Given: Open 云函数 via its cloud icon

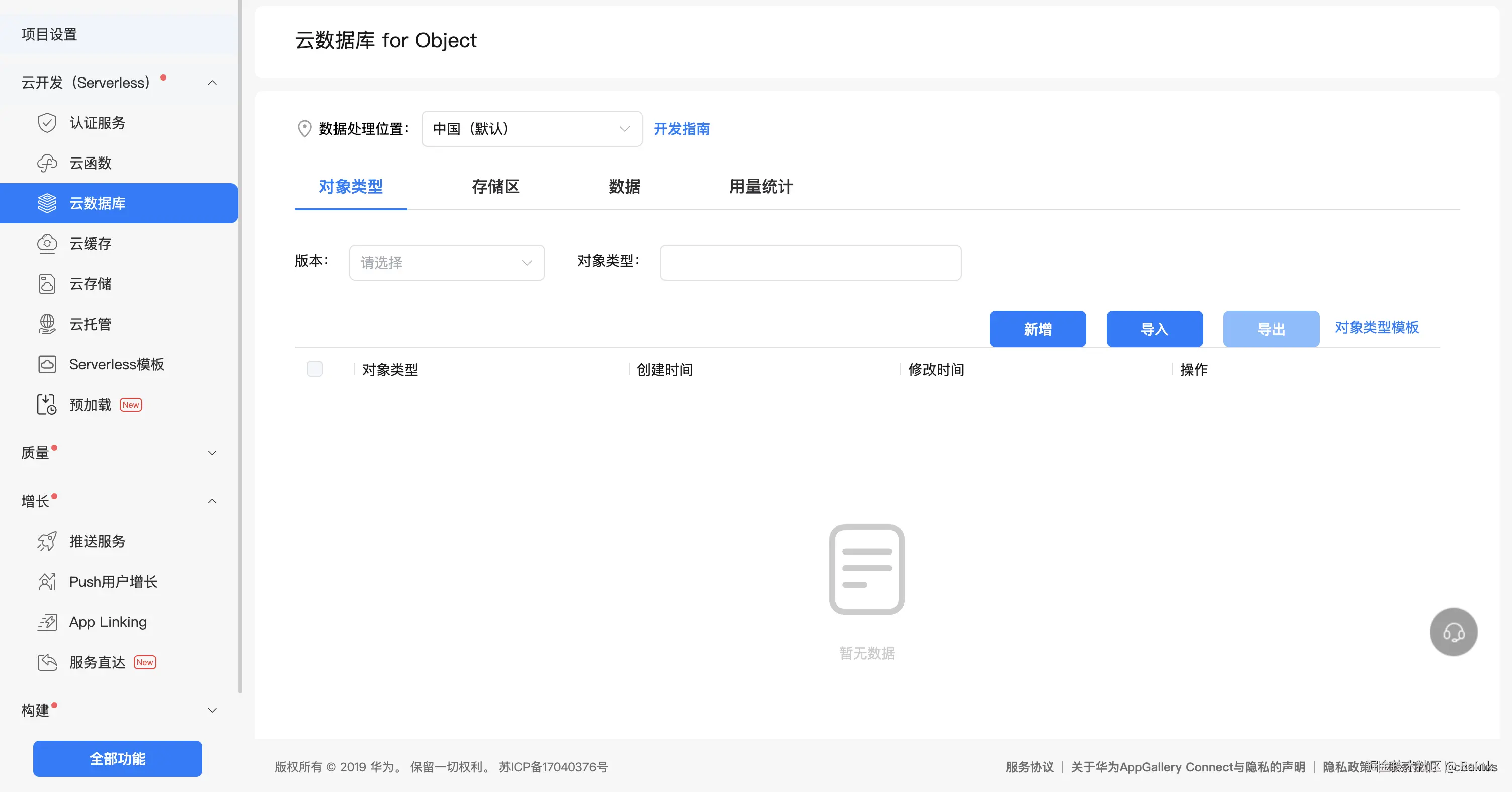Looking at the screenshot, I should point(47,163).
